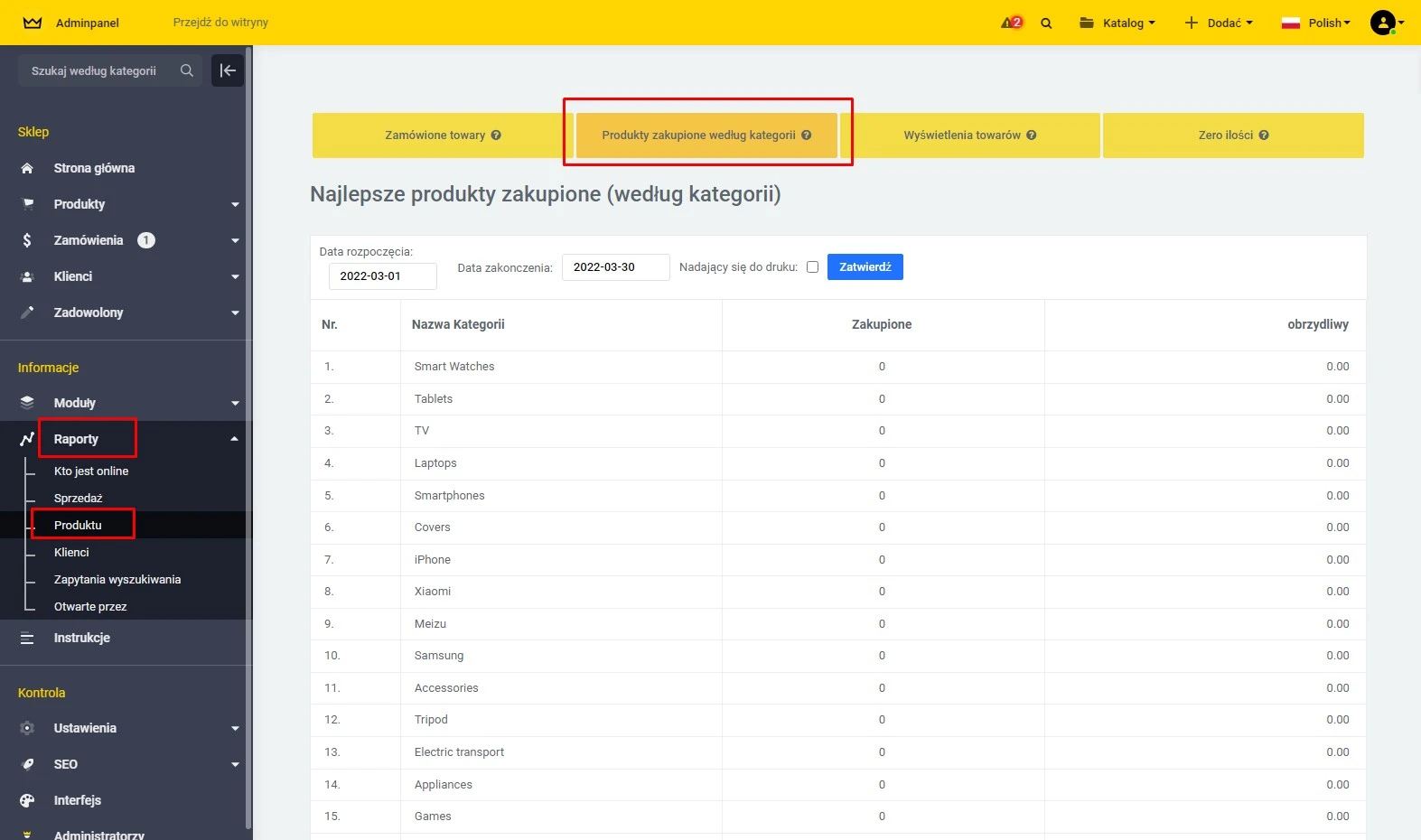Expand the Zamówienia sidebar menu arrow
The height and width of the screenshot is (840, 1421).
[235, 241]
